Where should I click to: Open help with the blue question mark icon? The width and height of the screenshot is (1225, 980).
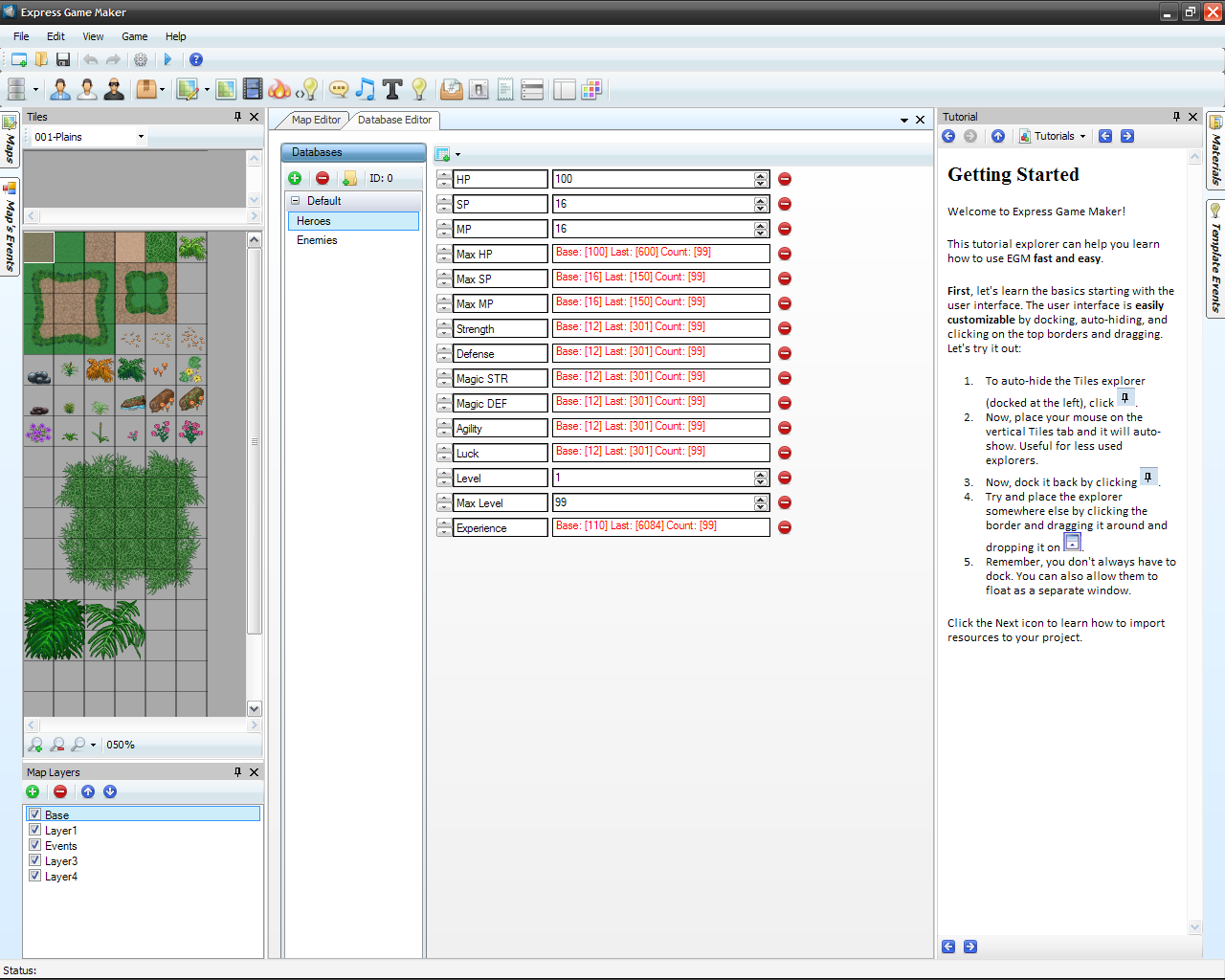pos(196,59)
